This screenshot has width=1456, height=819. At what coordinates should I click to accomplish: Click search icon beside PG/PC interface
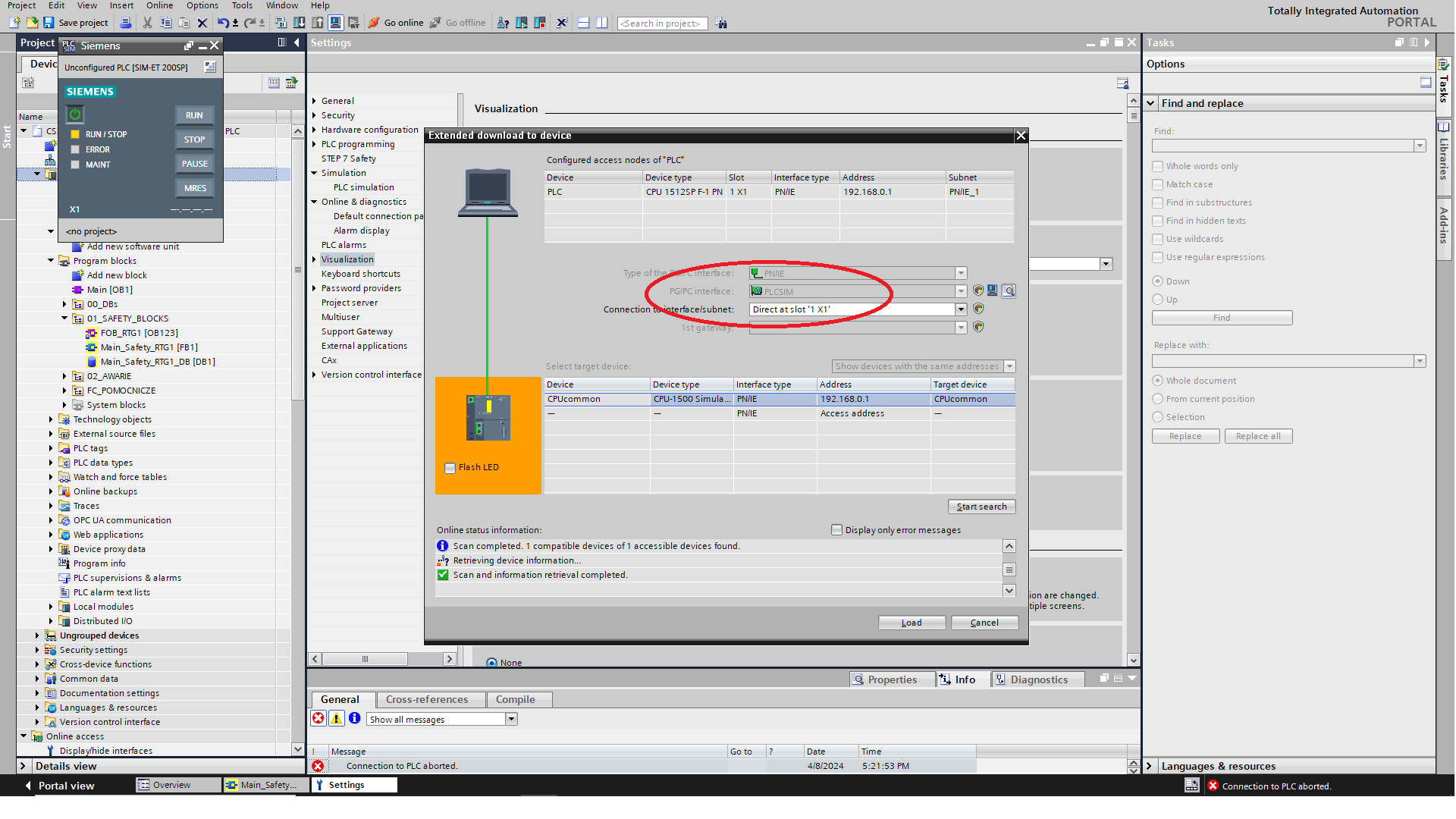point(1008,291)
